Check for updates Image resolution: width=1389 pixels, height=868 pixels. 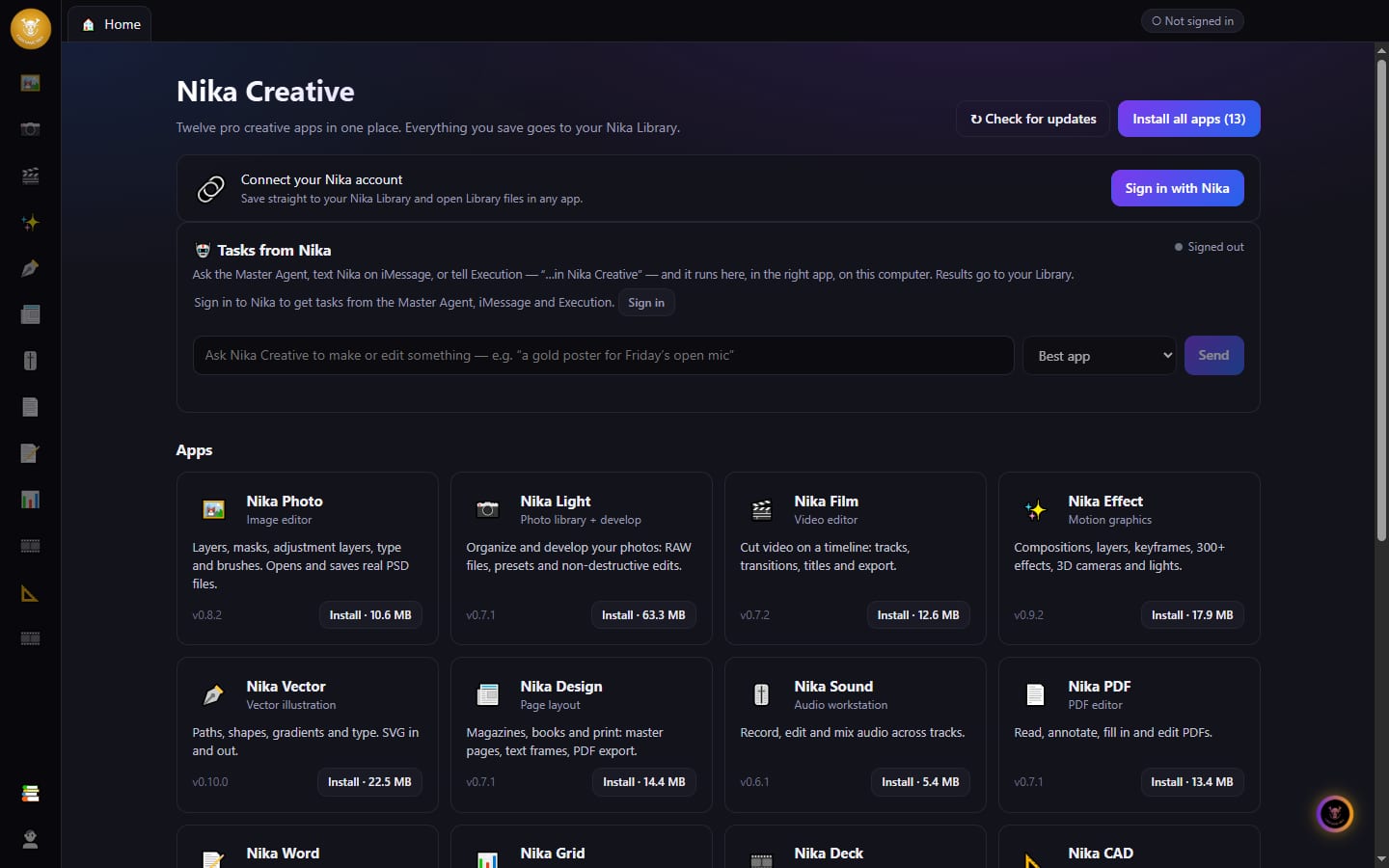coord(1033,119)
